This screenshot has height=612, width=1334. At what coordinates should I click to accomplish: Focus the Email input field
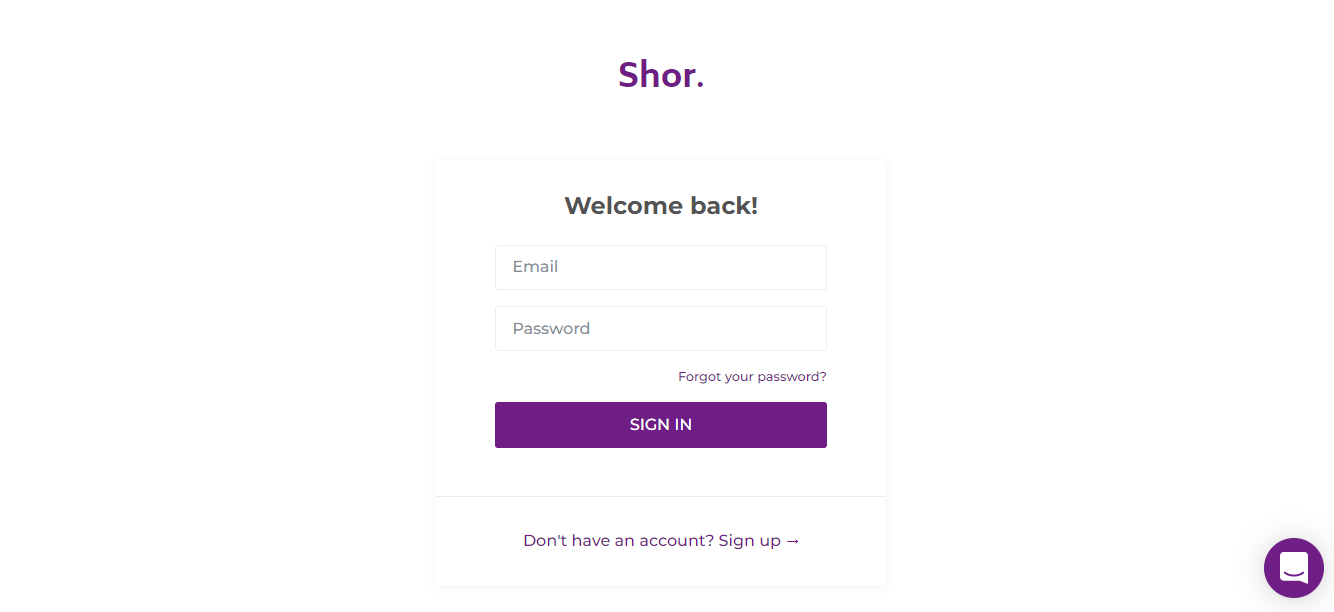[660, 267]
